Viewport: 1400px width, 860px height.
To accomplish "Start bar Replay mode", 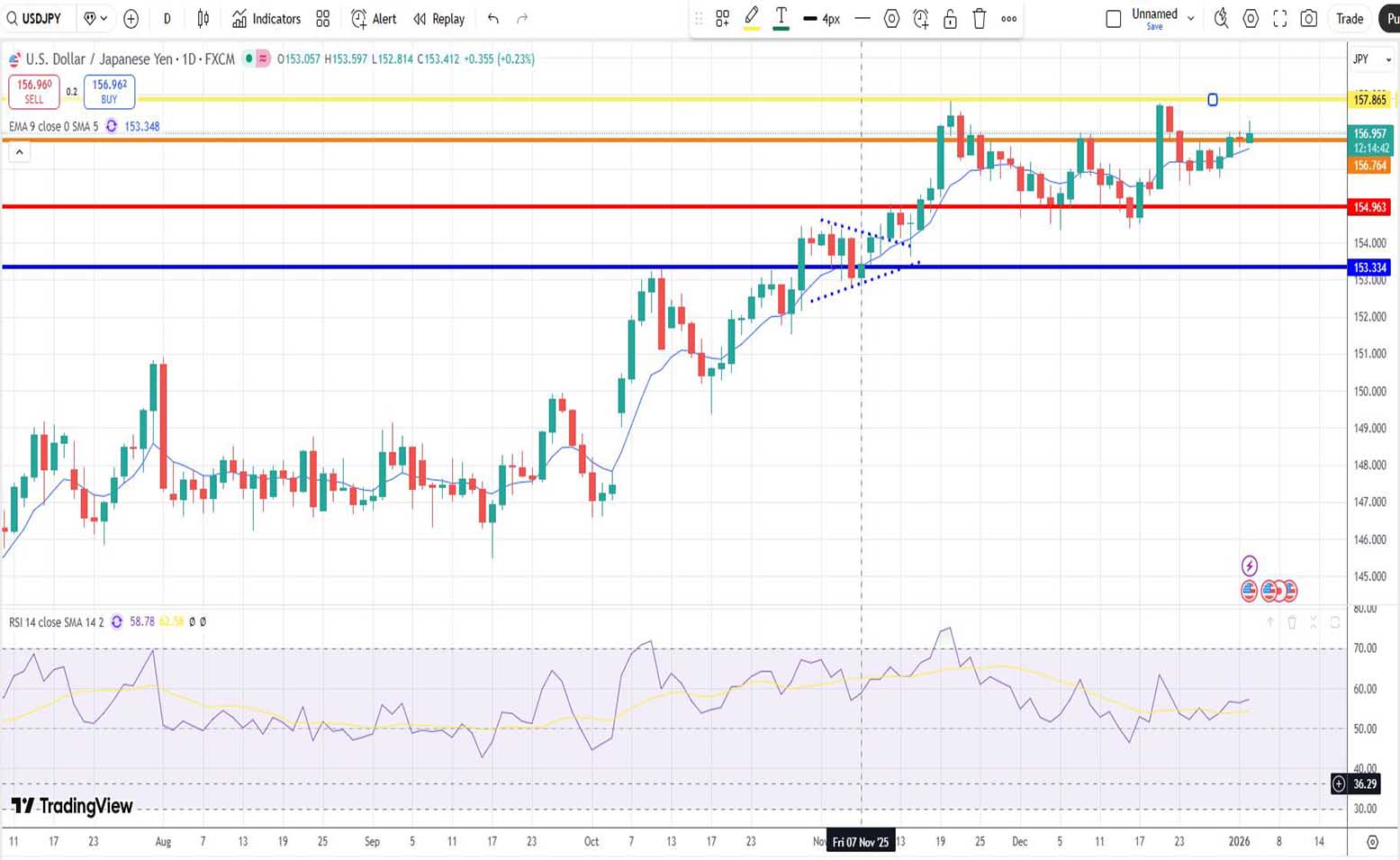I will [438, 18].
